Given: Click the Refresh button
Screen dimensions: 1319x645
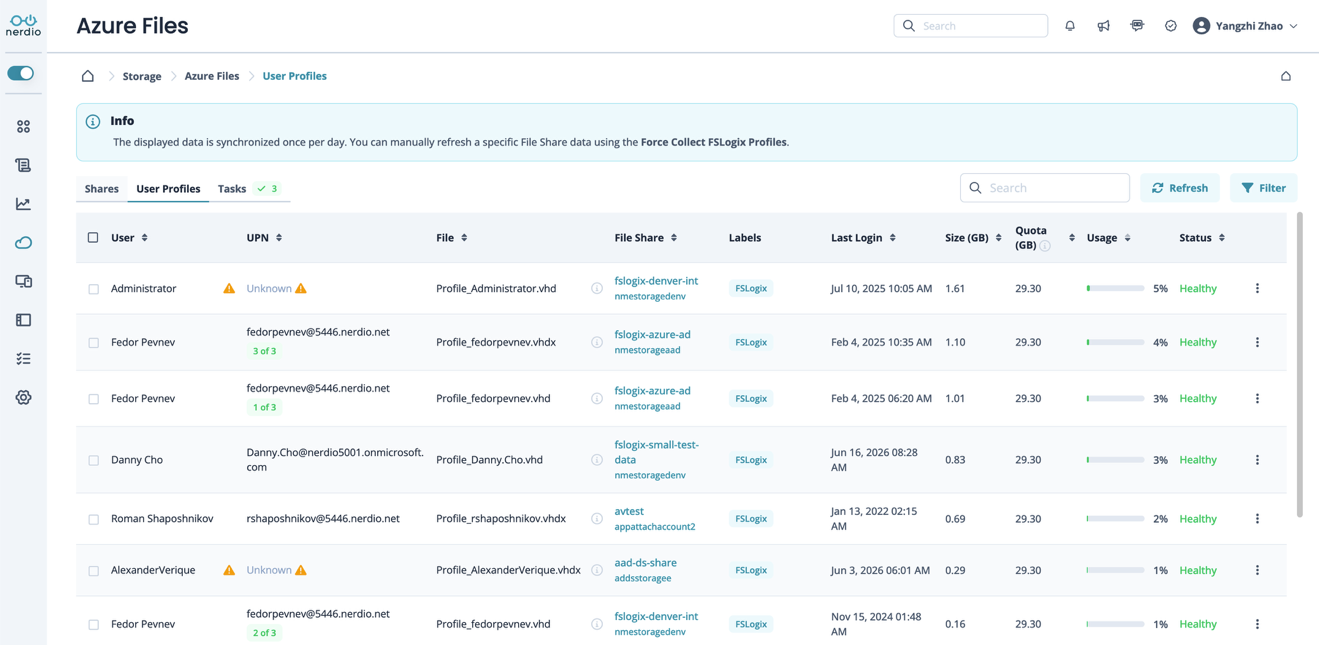Looking at the screenshot, I should coord(1180,188).
